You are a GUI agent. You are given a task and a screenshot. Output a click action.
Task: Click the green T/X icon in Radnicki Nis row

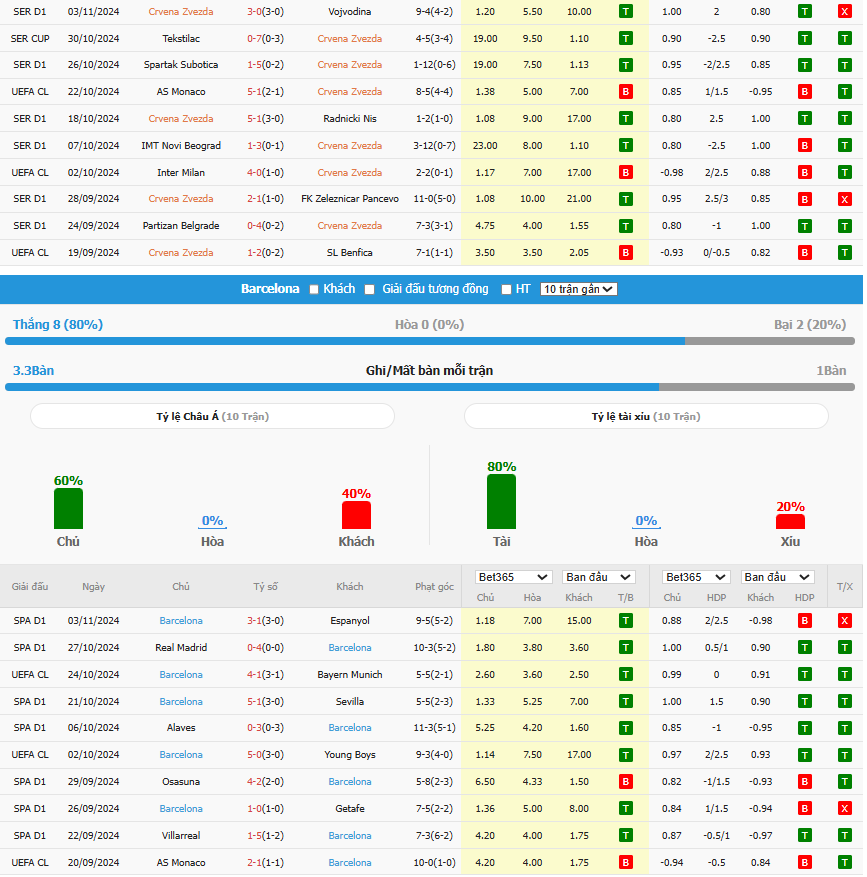845,119
